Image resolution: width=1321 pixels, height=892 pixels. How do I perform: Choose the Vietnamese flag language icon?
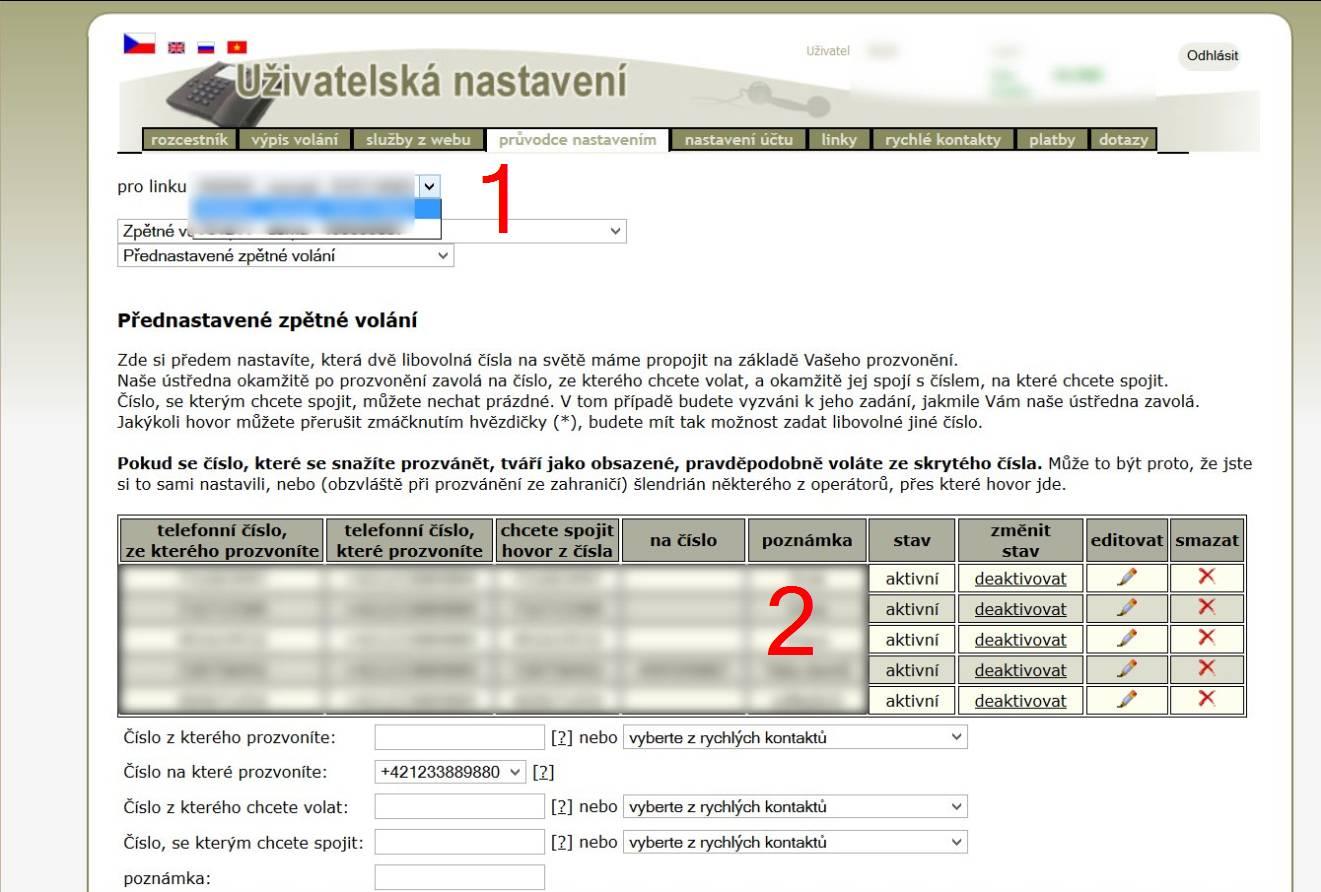(237, 47)
